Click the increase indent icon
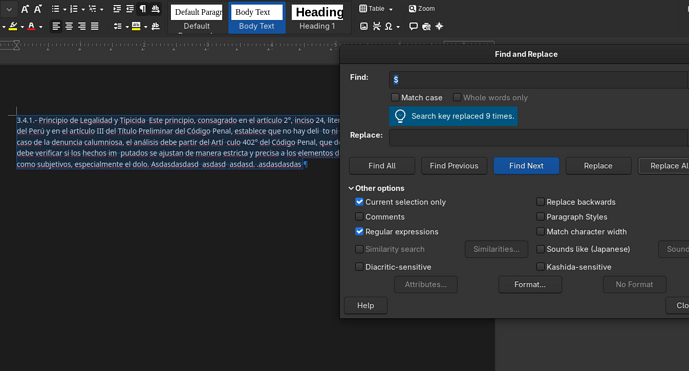This screenshot has height=371, width=689. click(x=117, y=9)
